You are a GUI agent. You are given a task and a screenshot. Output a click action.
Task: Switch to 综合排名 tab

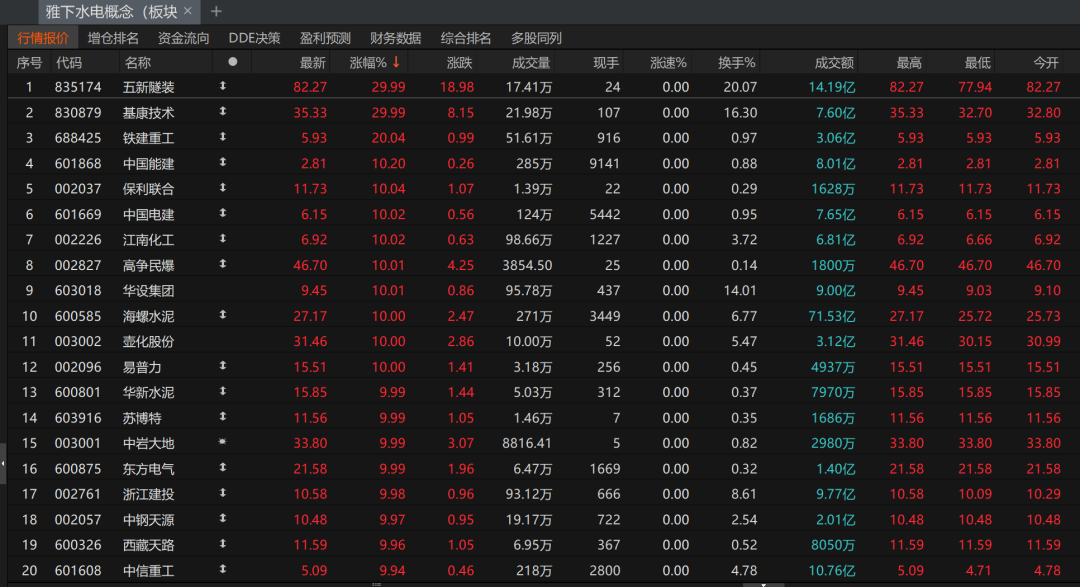tap(466, 38)
